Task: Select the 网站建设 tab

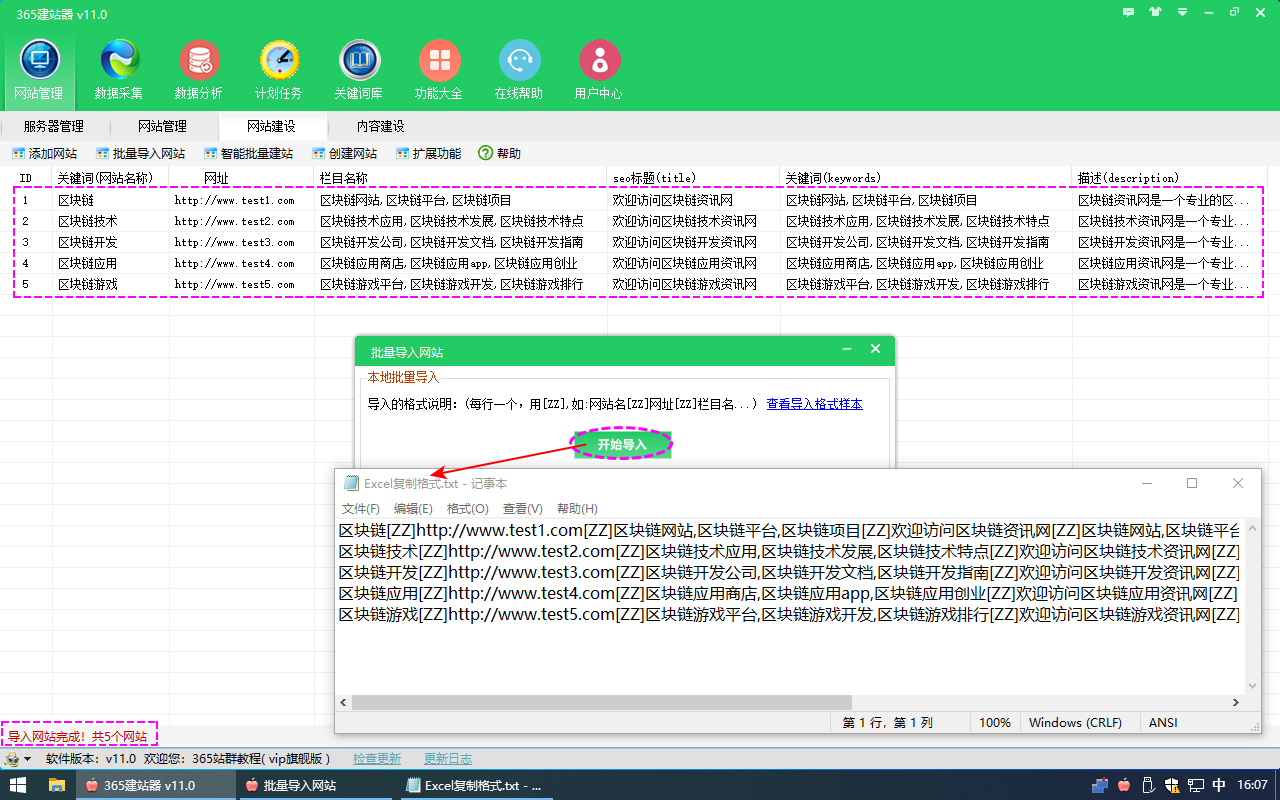Action: tap(271, 126)
